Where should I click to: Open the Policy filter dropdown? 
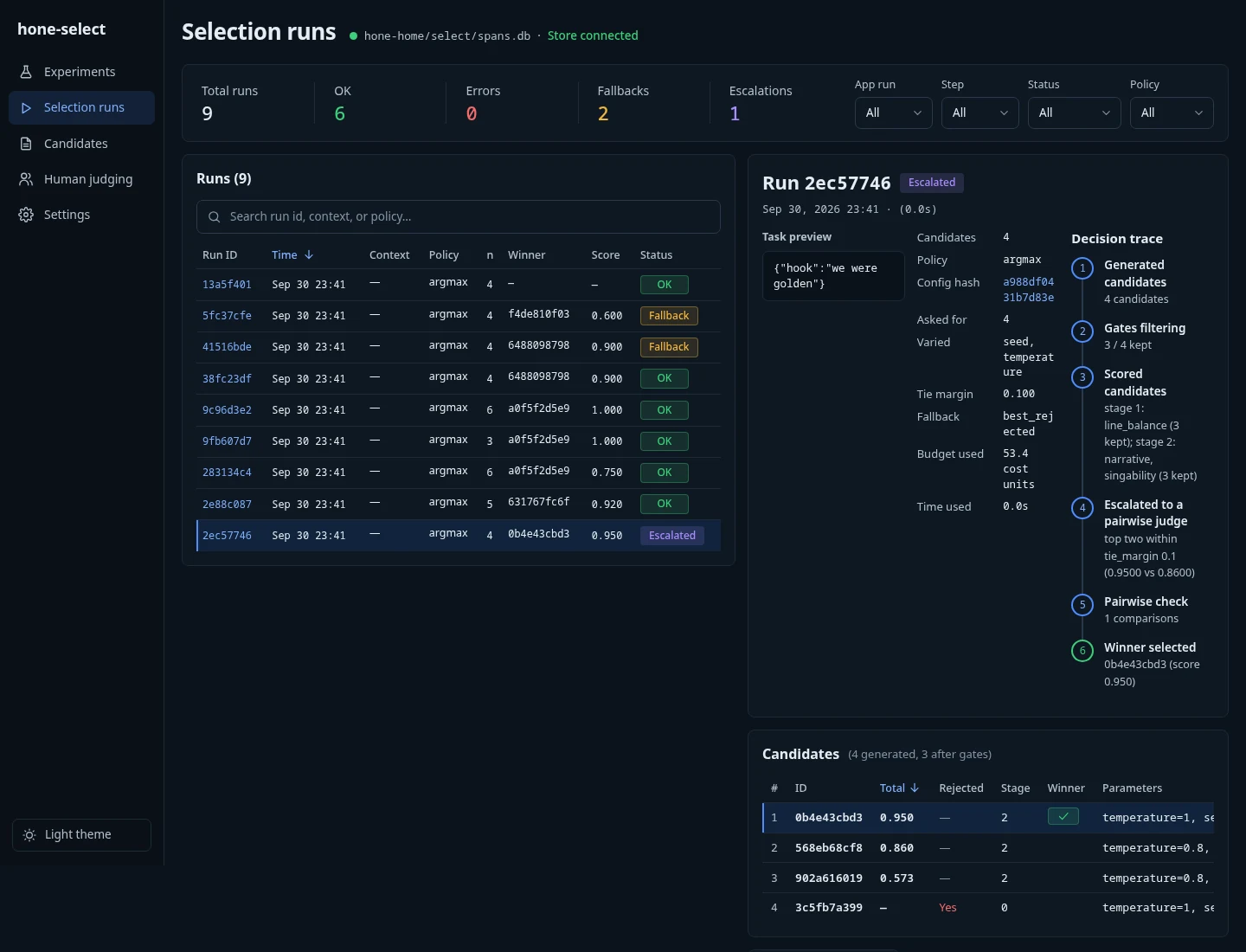click(1172, 113)
